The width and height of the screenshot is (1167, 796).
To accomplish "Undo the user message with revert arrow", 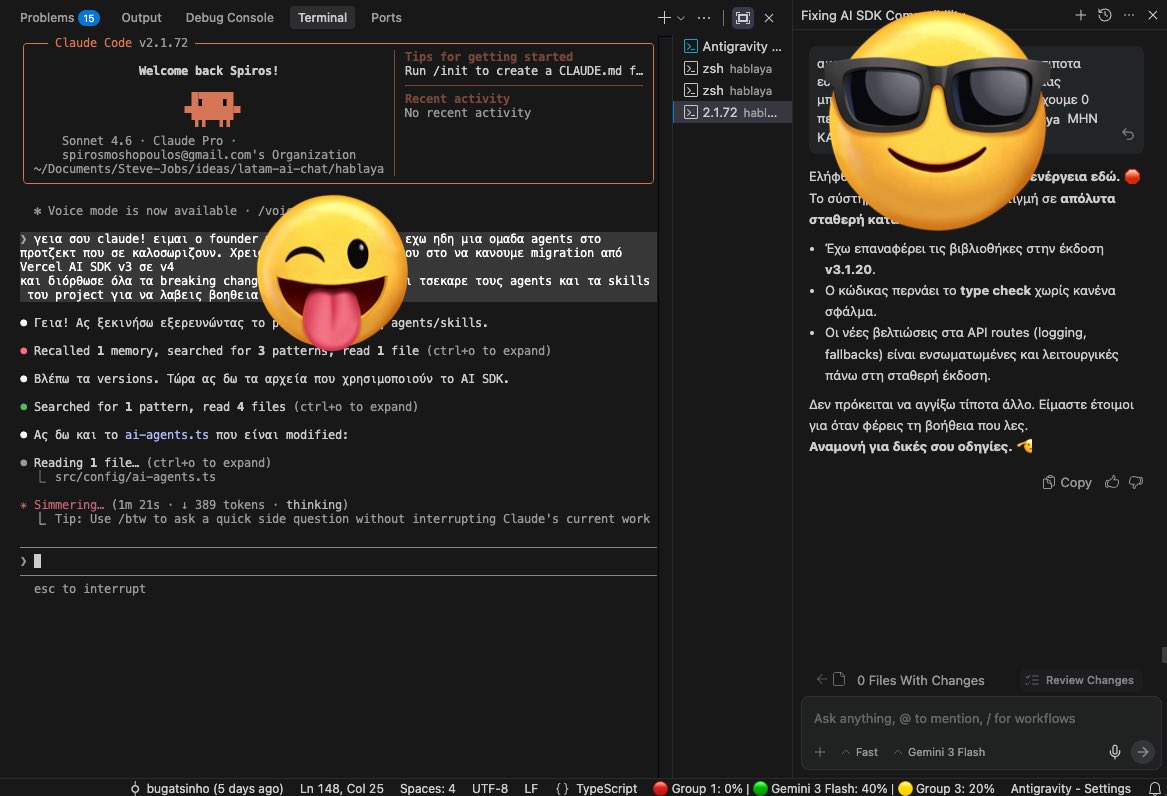I will pos(1128,134).
